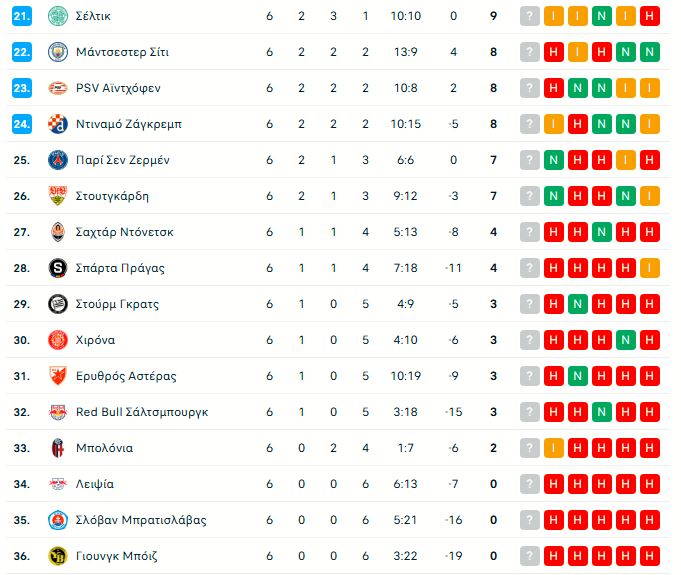
Task: Click the PSV Eindhoven crest icon
Action: pyautogui.click(x=58, y=88)
